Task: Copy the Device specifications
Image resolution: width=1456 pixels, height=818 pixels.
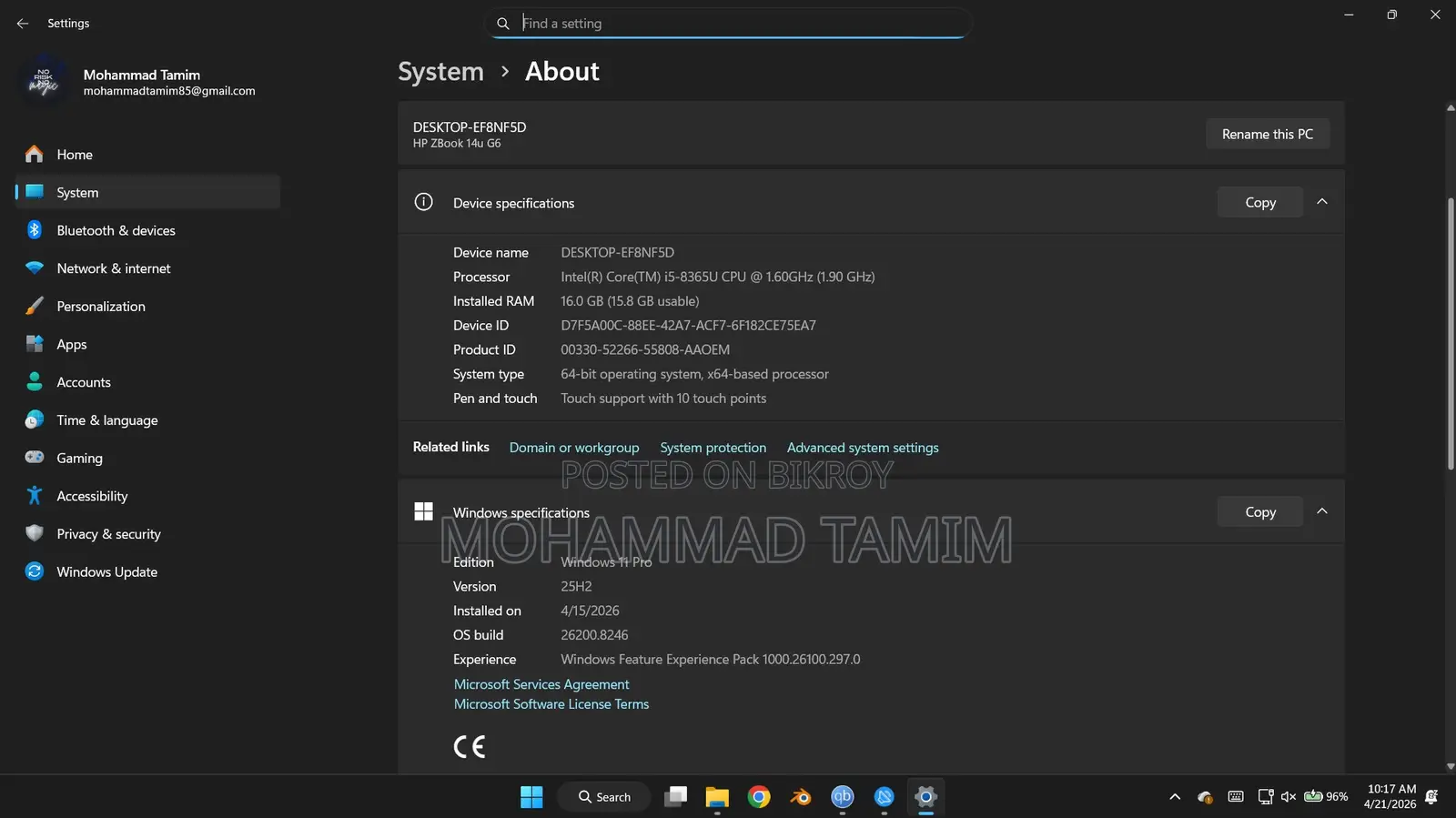Action: [1260, 202]
